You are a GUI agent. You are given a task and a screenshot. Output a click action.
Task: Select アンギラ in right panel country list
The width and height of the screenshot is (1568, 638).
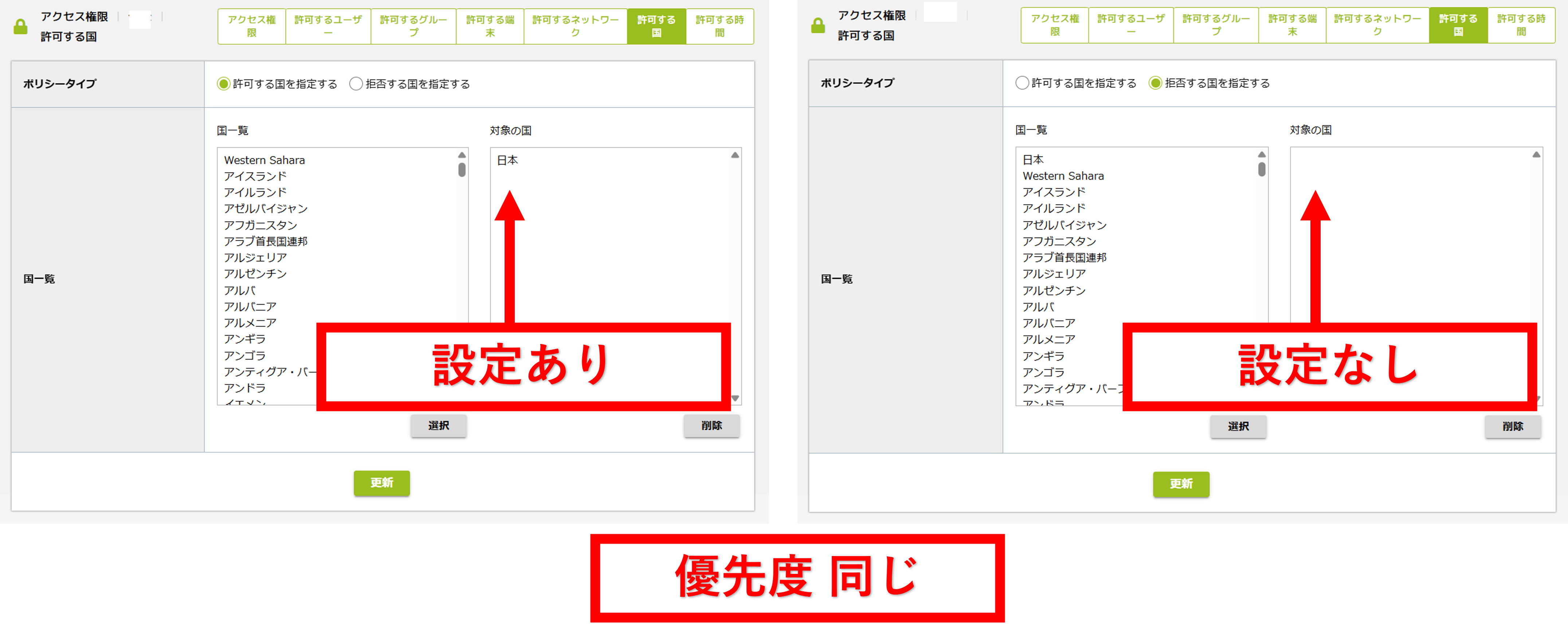point(1043,356)
